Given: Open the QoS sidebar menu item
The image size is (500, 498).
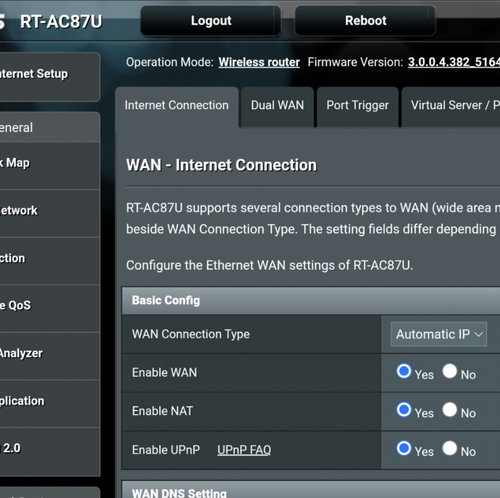Looking at the screenshot, I should pos(50,308).
